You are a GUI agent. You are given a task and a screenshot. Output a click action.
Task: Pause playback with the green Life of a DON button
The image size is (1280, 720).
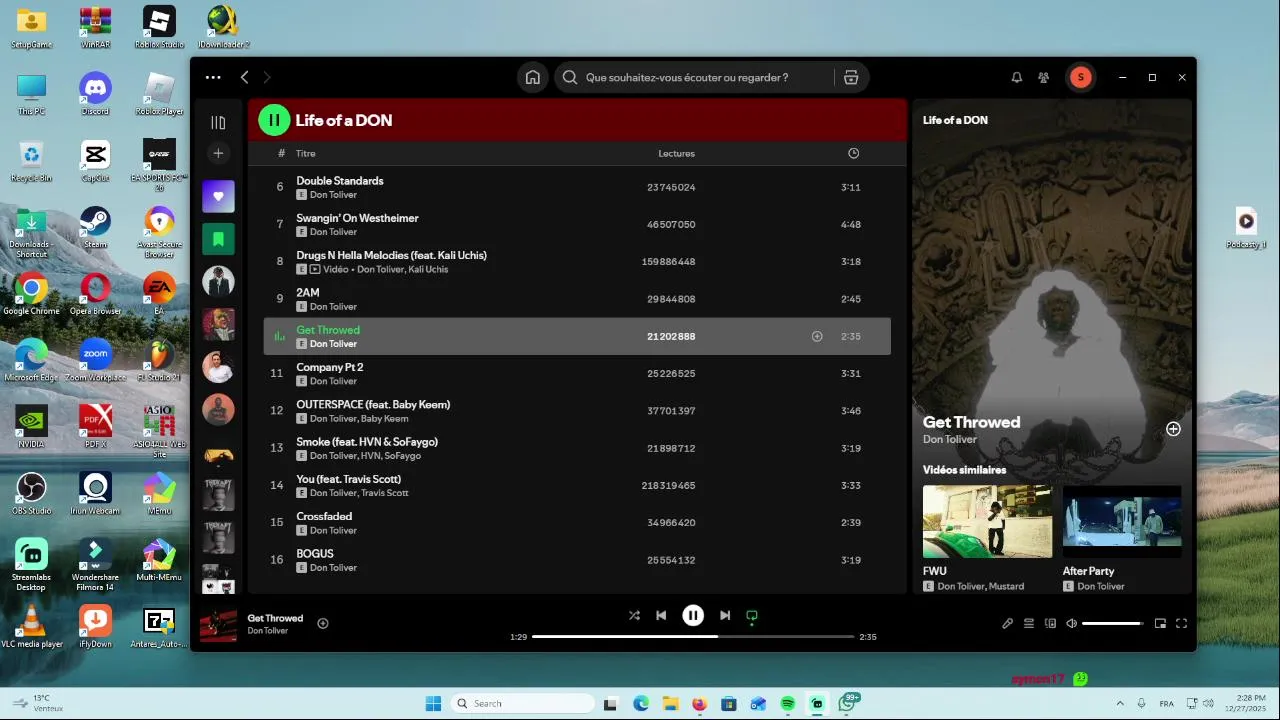coord(274,120)
